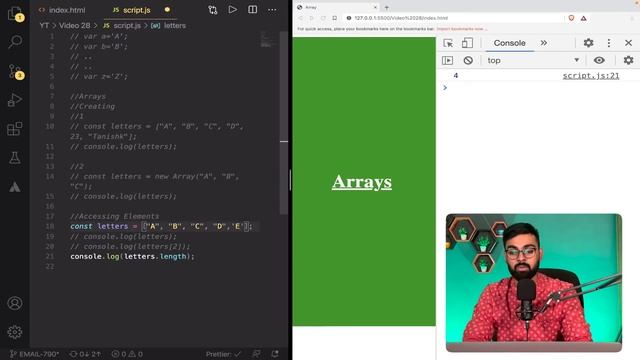
Task: Click the import bookmarks now link
Action: (462, 29)
